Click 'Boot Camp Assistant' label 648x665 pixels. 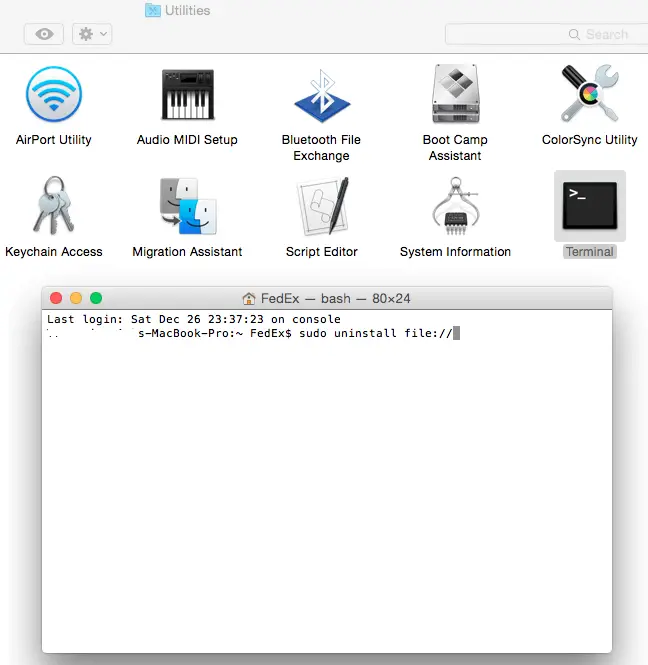point(455,148)
